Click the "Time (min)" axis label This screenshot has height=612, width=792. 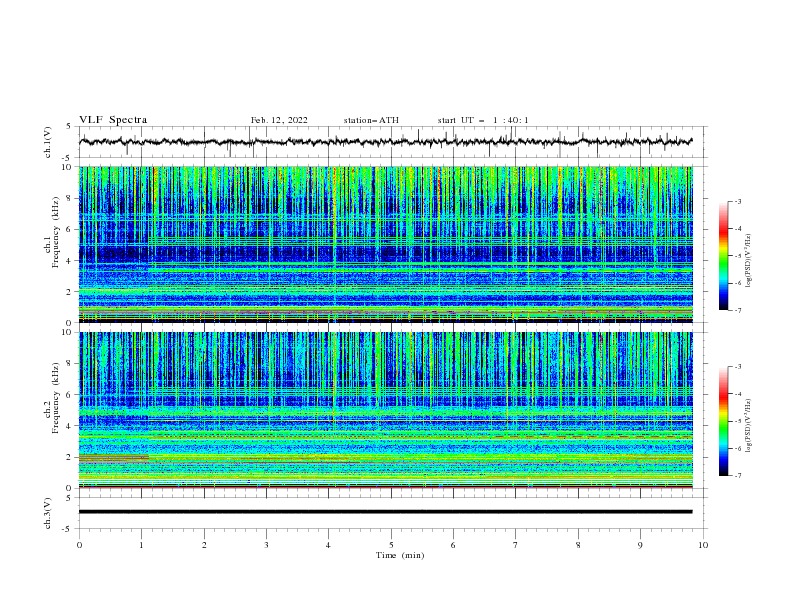point(400,555)
